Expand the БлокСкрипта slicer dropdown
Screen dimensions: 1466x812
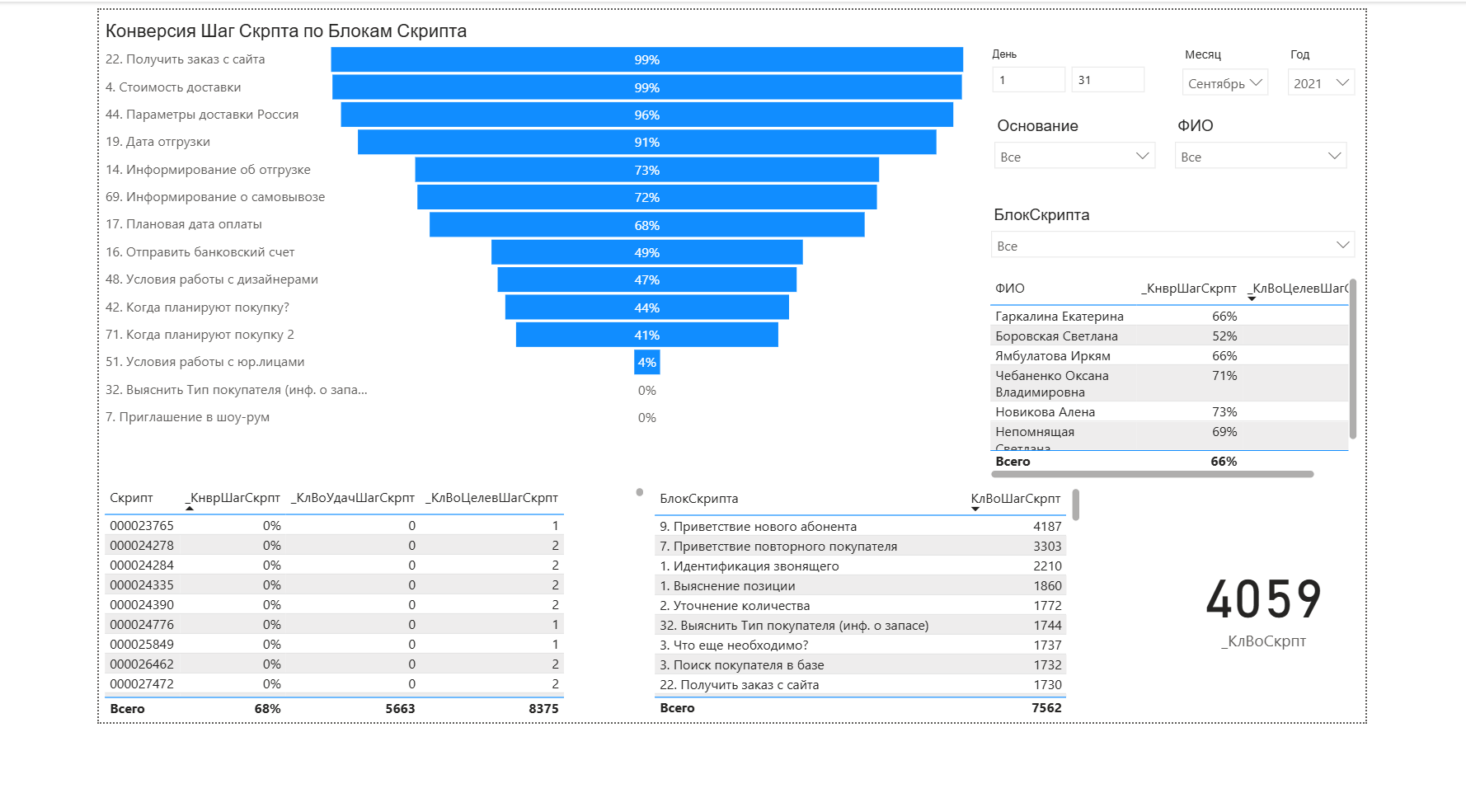pos(1172,245)
